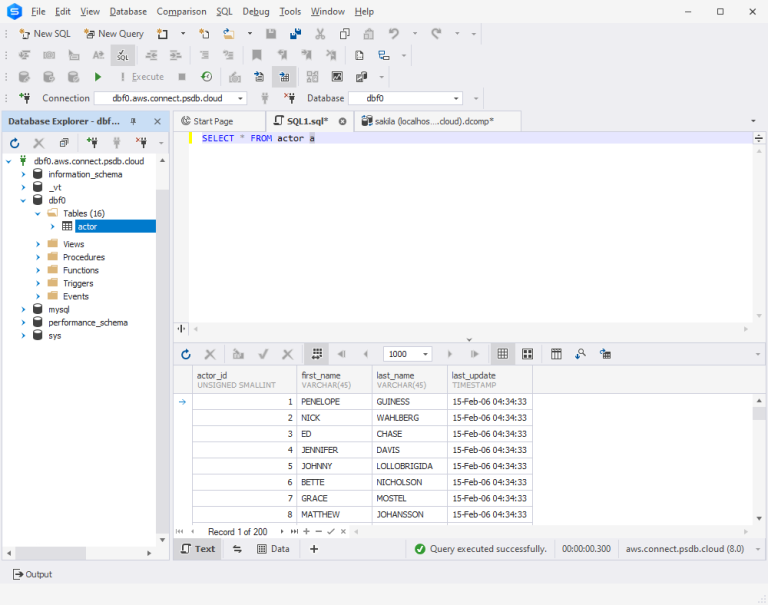
Task: Click the green Execute play icon
Action: [x=98, y=77]
